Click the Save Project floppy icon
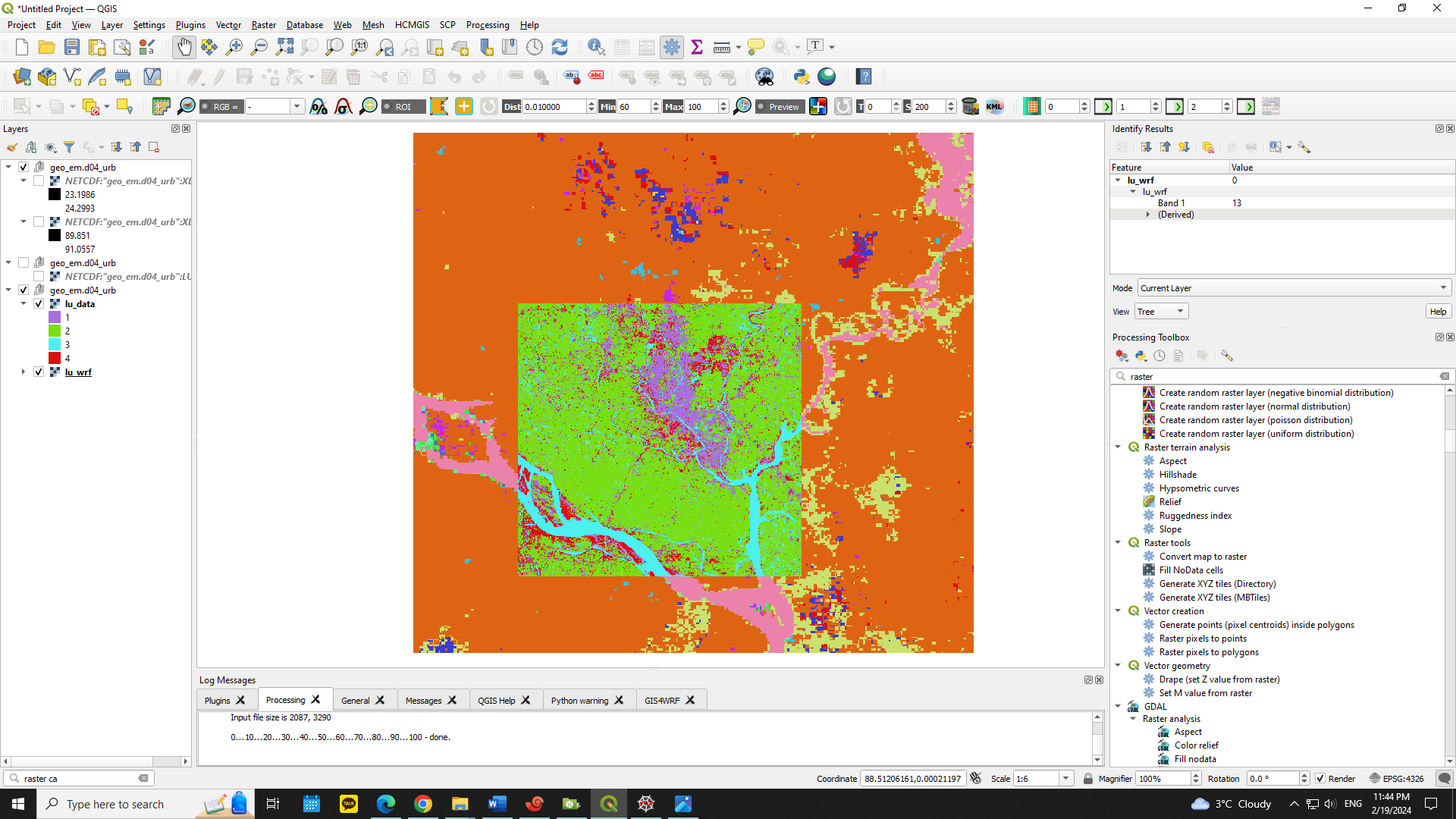The width and height of the screenshot is (1456, 819). [x=72, y=47]
